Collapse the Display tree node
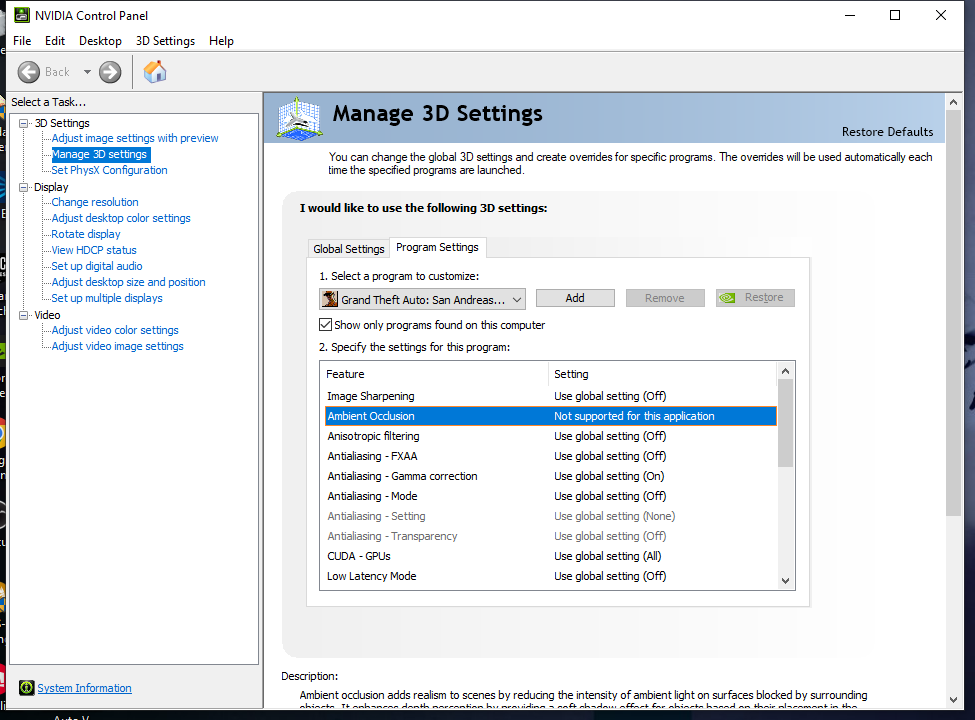This screenshot has height=720, width=975. 24,187
